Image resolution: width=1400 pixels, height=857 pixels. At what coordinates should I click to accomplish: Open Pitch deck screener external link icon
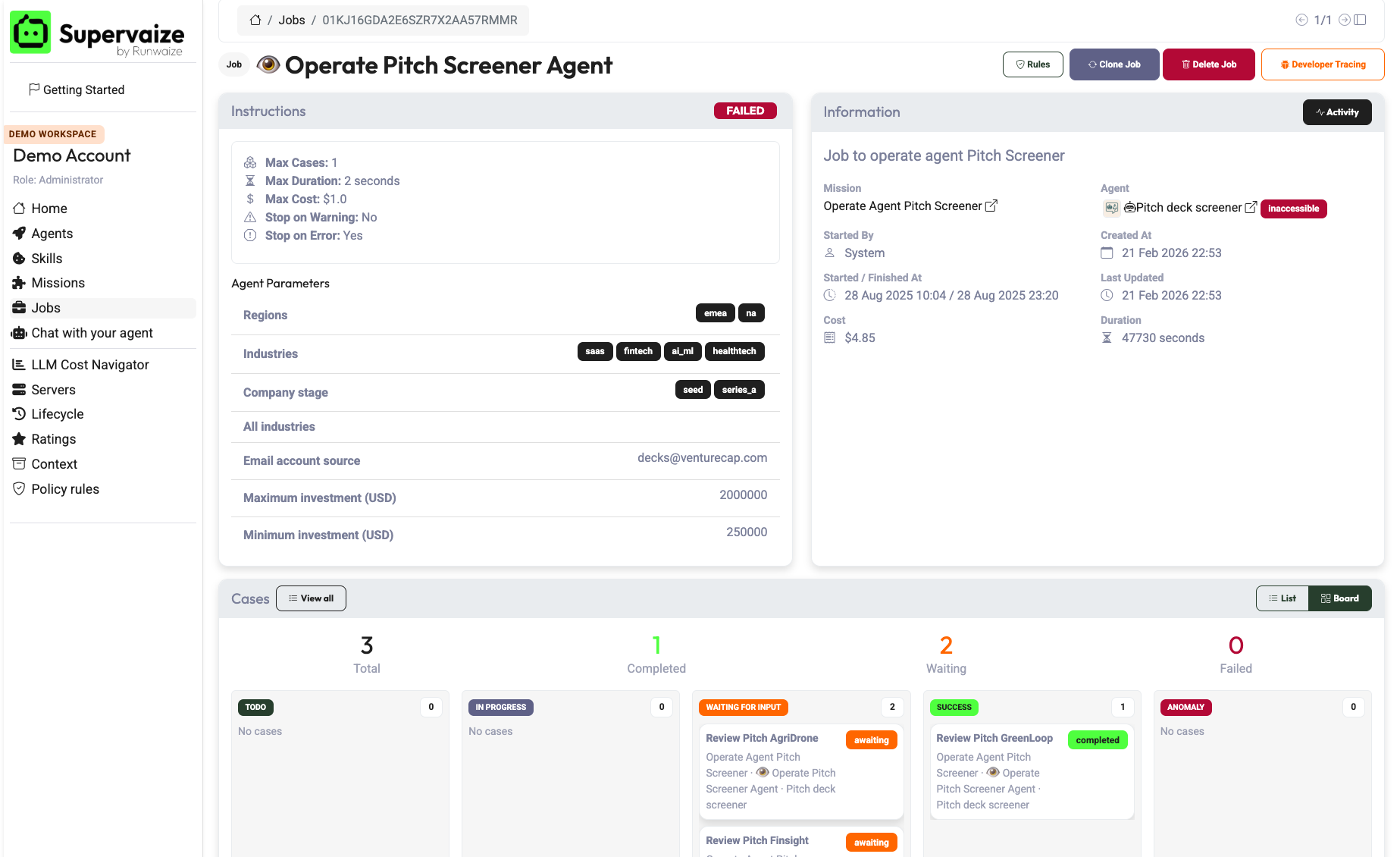(1251, 208)
